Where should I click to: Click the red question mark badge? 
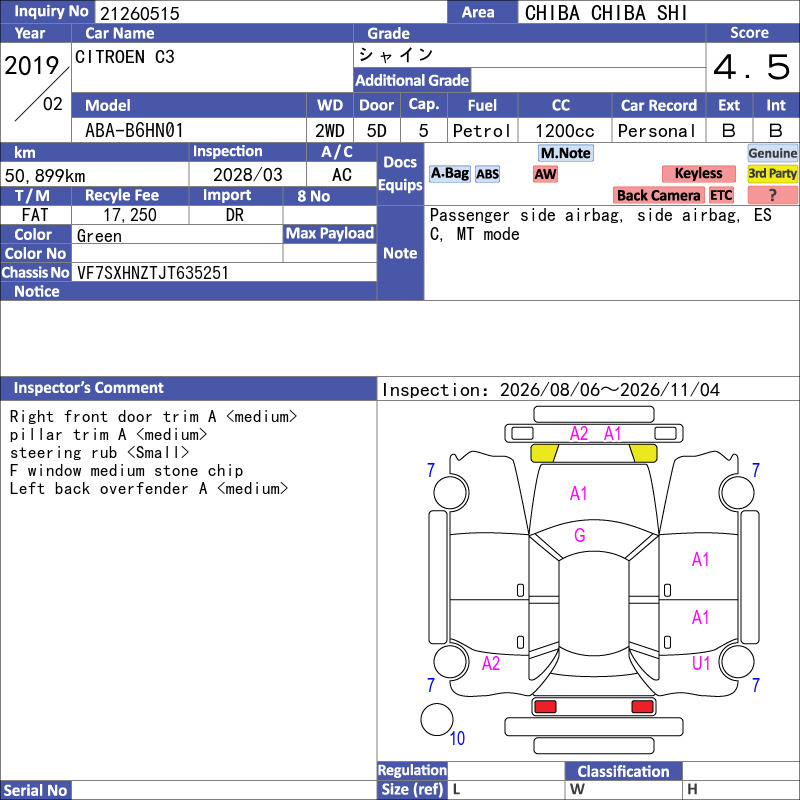pyautogui.click(x=772, y=195)
